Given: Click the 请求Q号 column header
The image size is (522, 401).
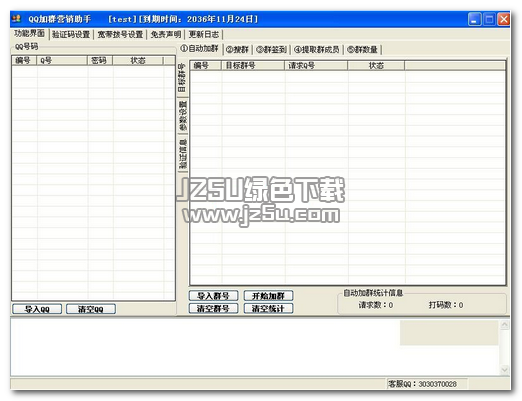Looking at the screenshot, I should click(x=316, y=65).
